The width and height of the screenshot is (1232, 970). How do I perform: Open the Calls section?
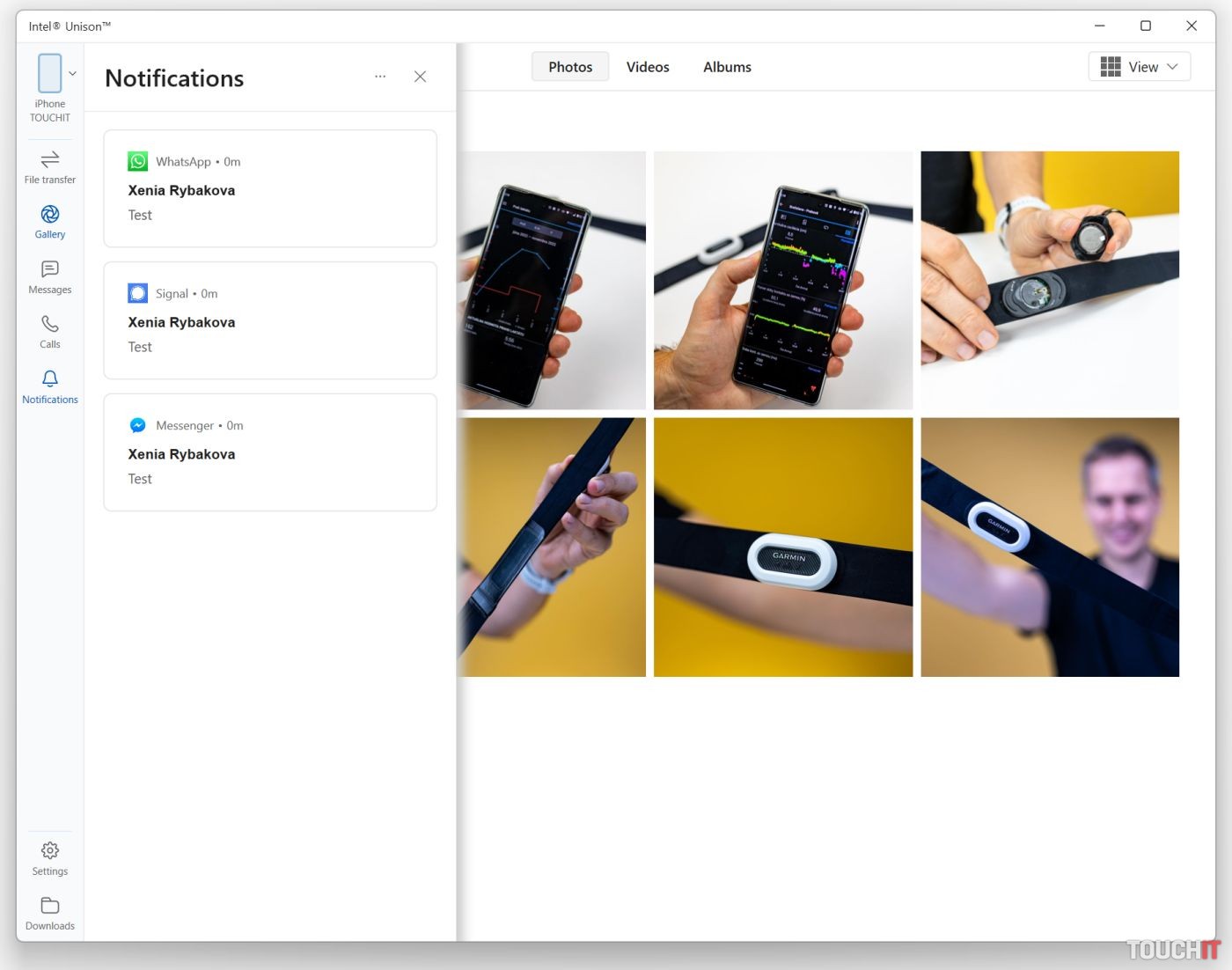pyautogui.click(x=50, y=332)
